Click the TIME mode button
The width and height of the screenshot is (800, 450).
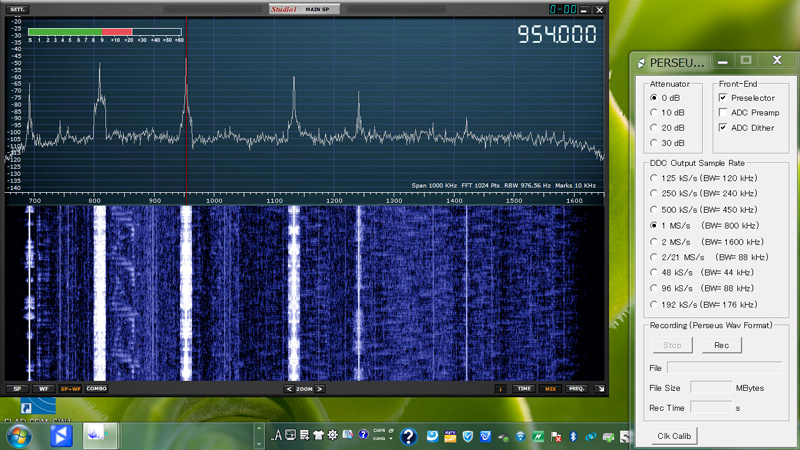tap(524, 389)
